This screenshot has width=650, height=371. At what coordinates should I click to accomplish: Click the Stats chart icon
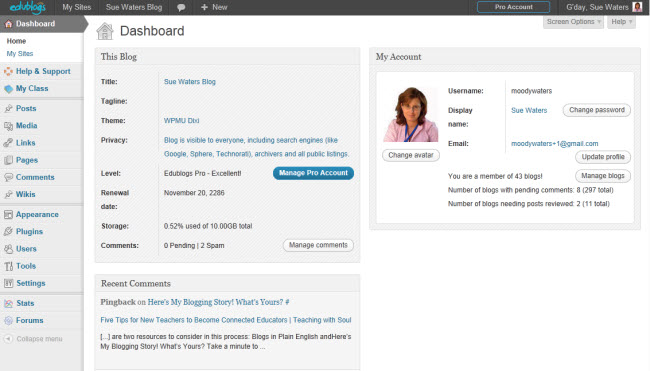[x=8, y=303]
